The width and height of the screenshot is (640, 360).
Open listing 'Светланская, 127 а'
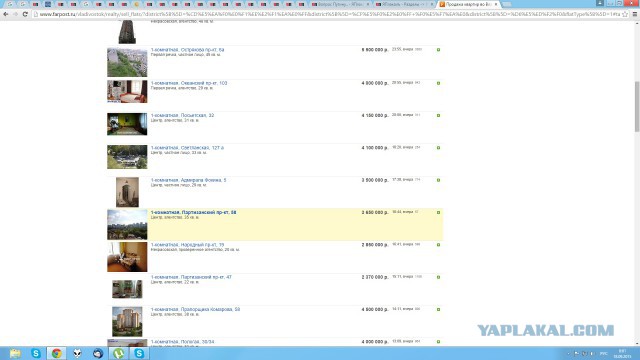coord(187,147)
